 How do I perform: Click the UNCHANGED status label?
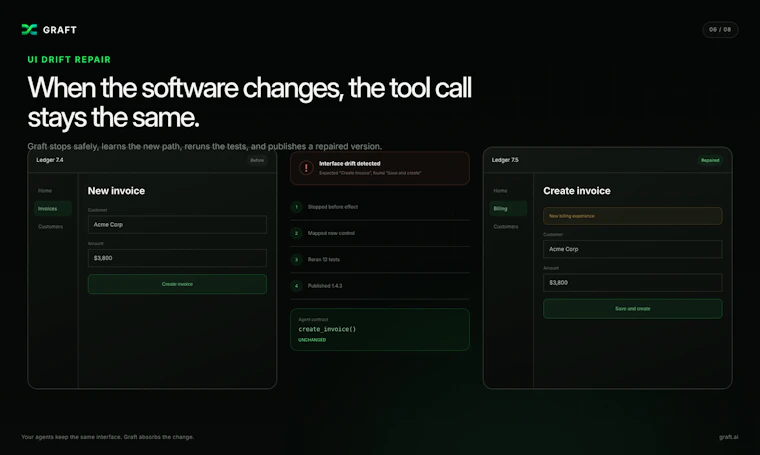[x=312, y=340]
